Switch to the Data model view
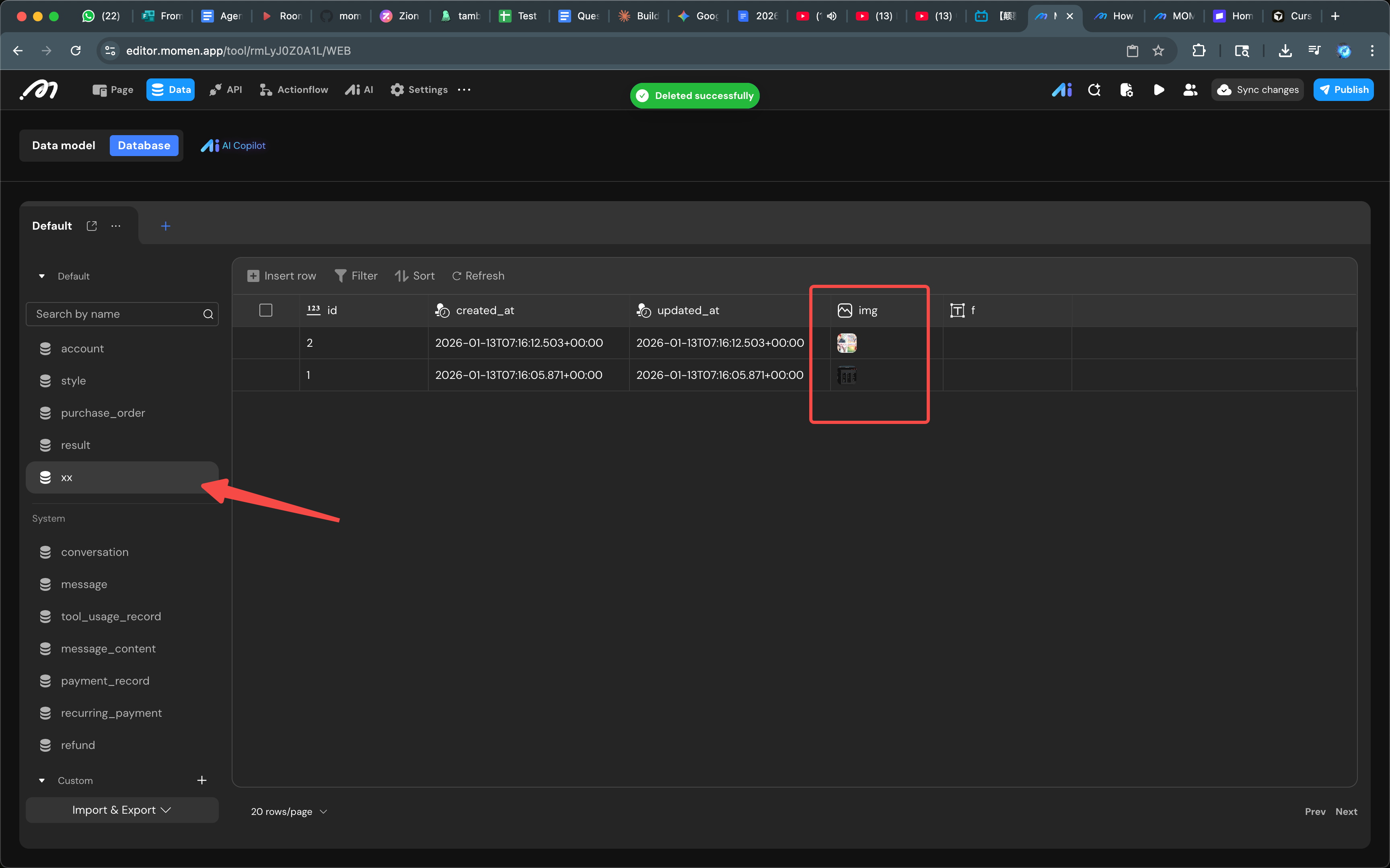The height and width of the screenshot is (868, 1390). [64, 145]
